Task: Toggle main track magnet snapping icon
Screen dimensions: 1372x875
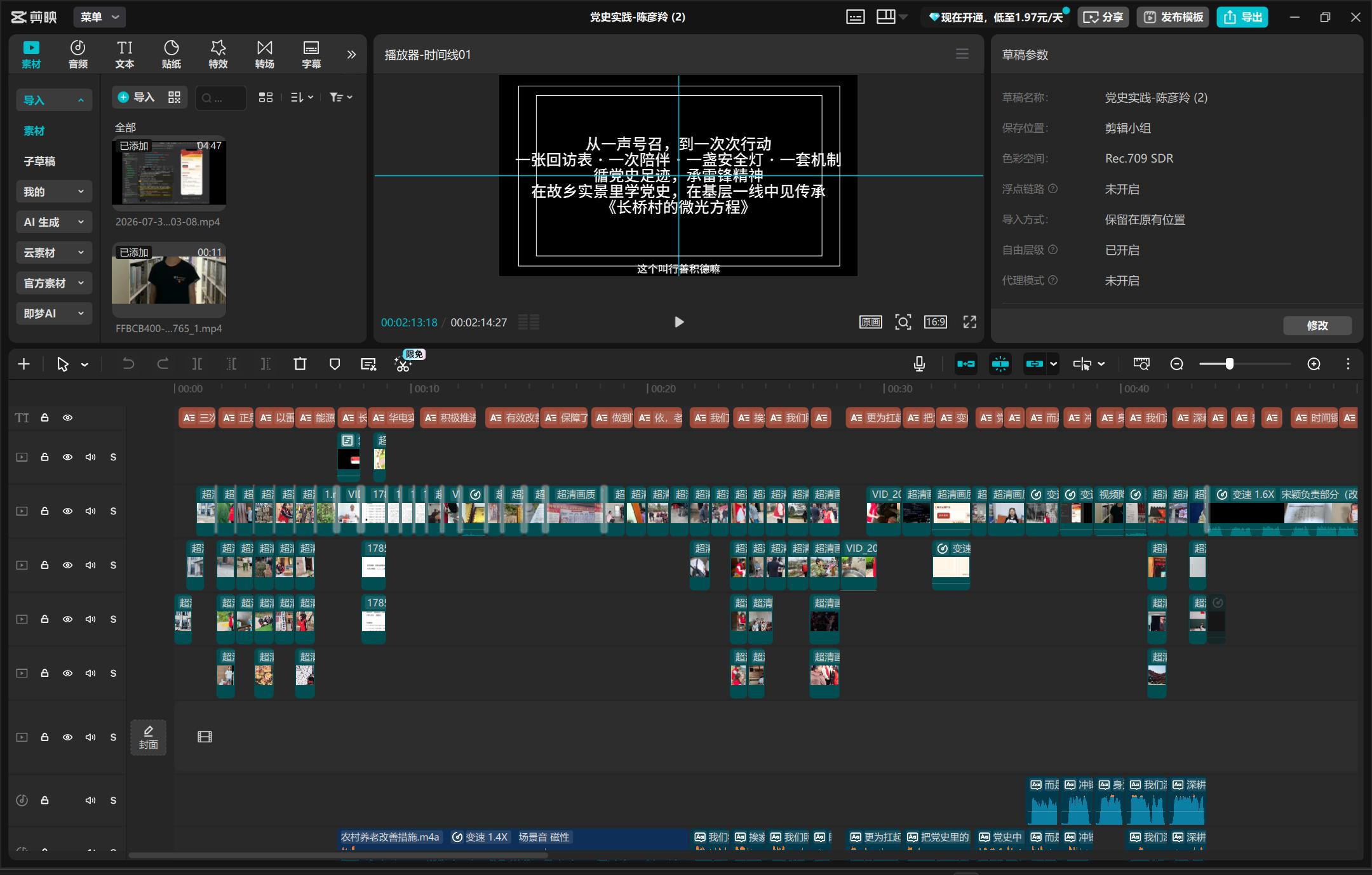Action: click(966, 364)
